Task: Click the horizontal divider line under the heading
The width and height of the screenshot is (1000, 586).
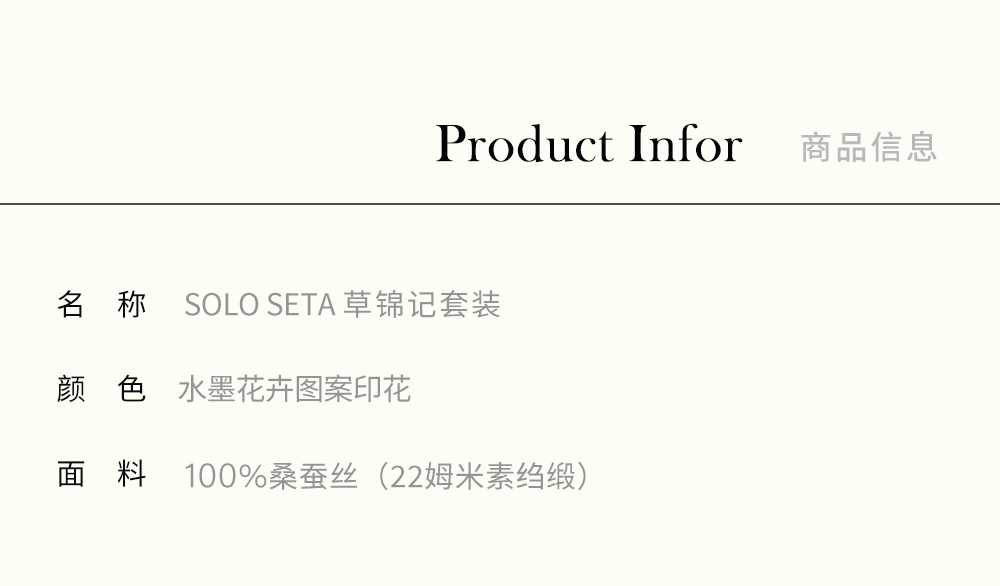Action: [x=500, y=204]
